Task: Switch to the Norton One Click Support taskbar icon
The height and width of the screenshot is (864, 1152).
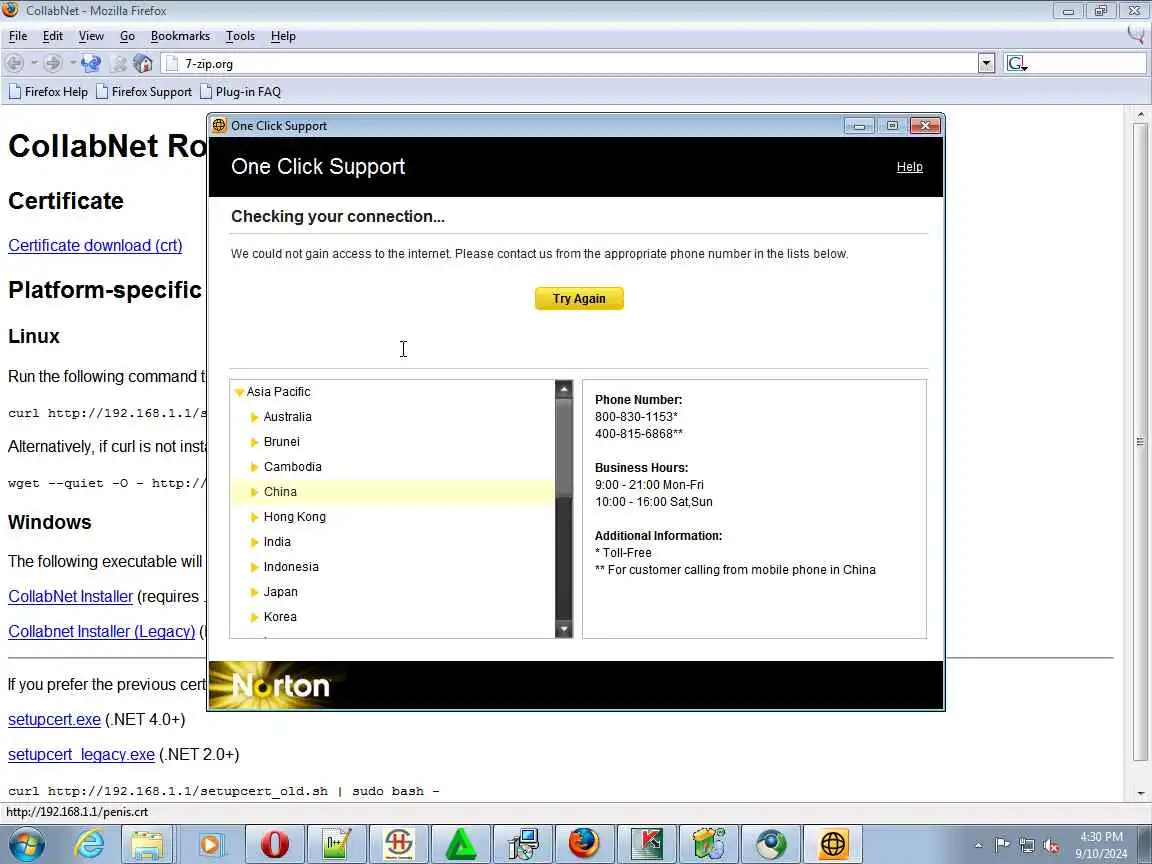Action: coord(833,844)
